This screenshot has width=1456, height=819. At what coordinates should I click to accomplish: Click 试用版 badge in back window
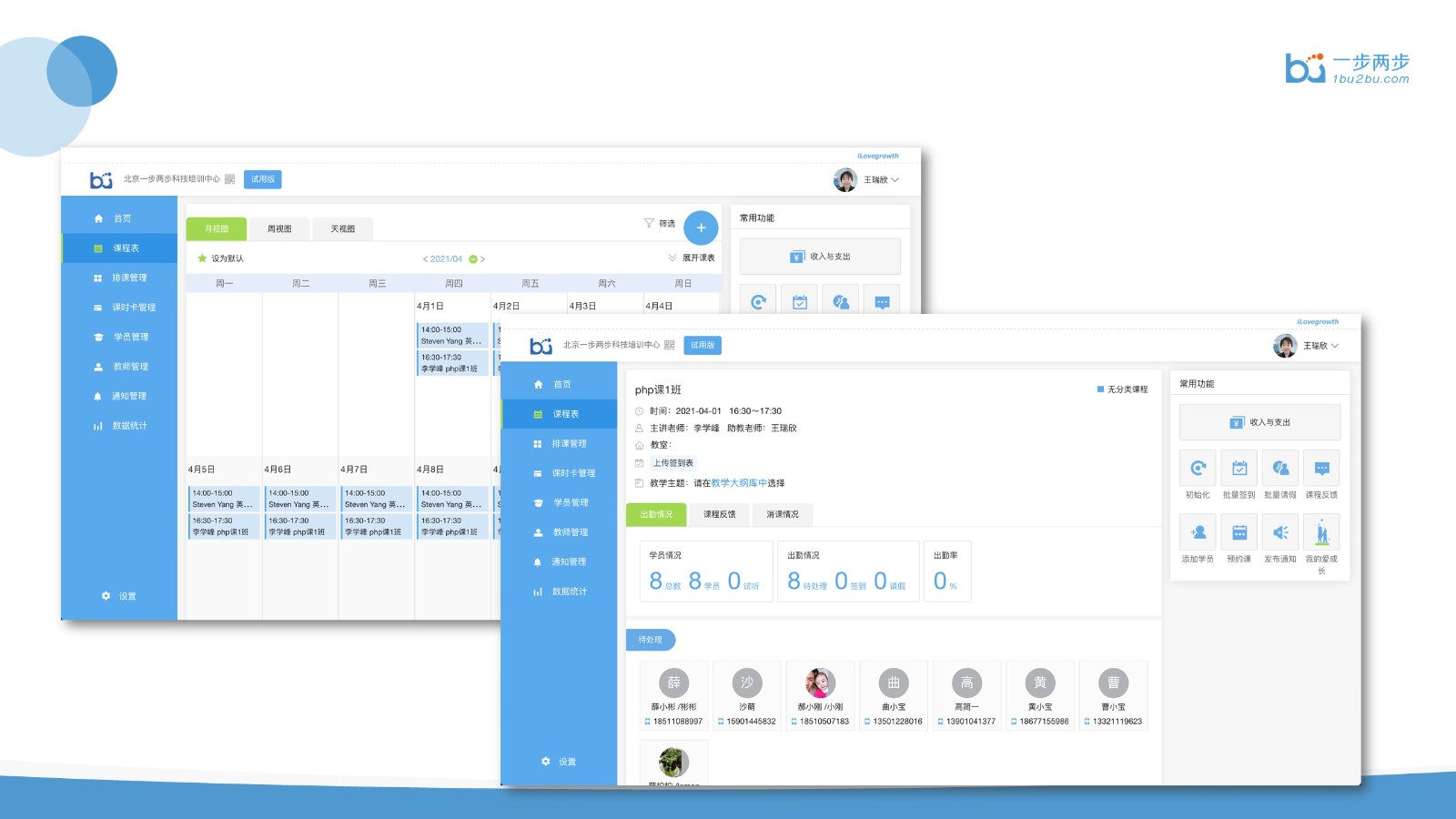tap(263, 179)
